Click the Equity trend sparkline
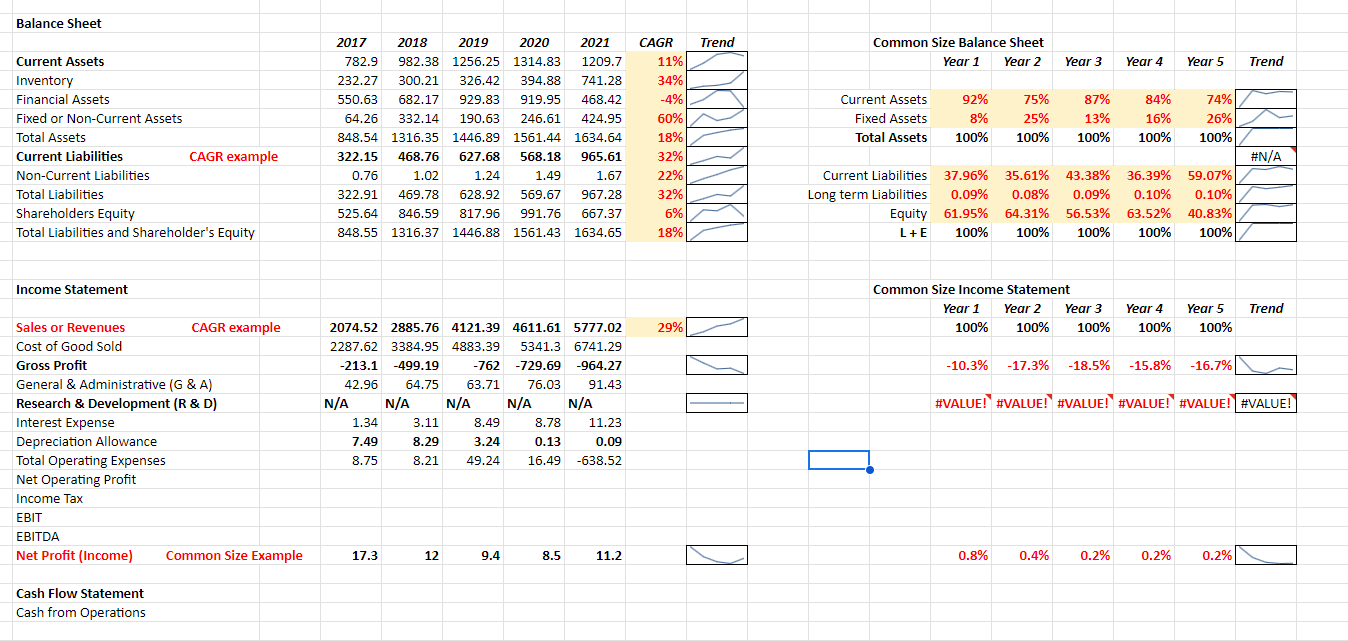Viewport: 1348px width, 641px height. pyautogui.click(x=1265, y=213)
